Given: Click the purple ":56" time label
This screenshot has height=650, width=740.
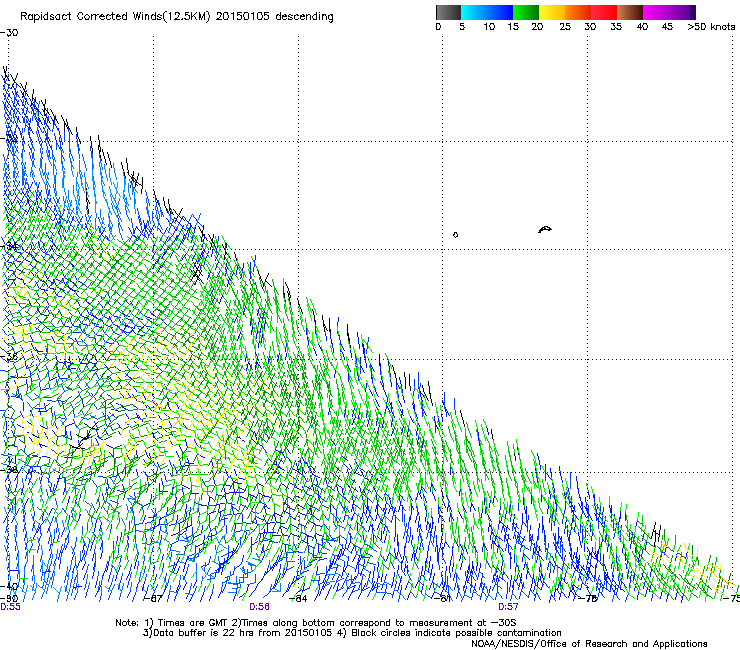Looking at the screenshot, I should coord(260,607).
